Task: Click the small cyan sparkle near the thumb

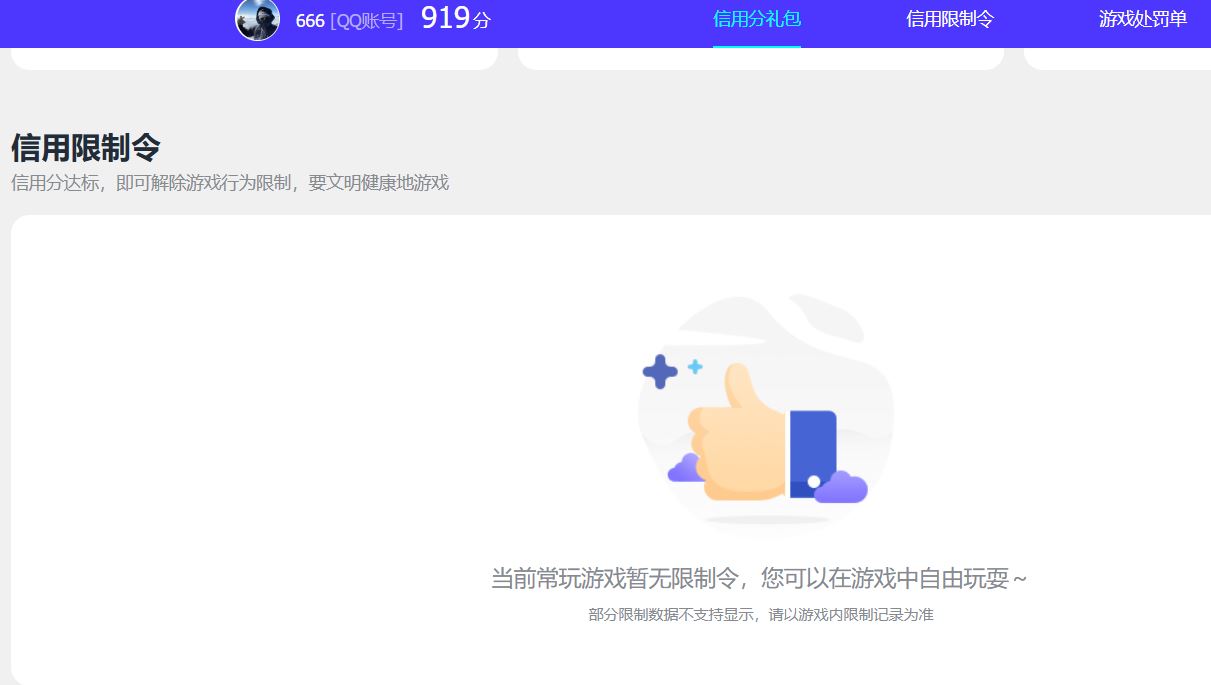Action: click(697, 368)
